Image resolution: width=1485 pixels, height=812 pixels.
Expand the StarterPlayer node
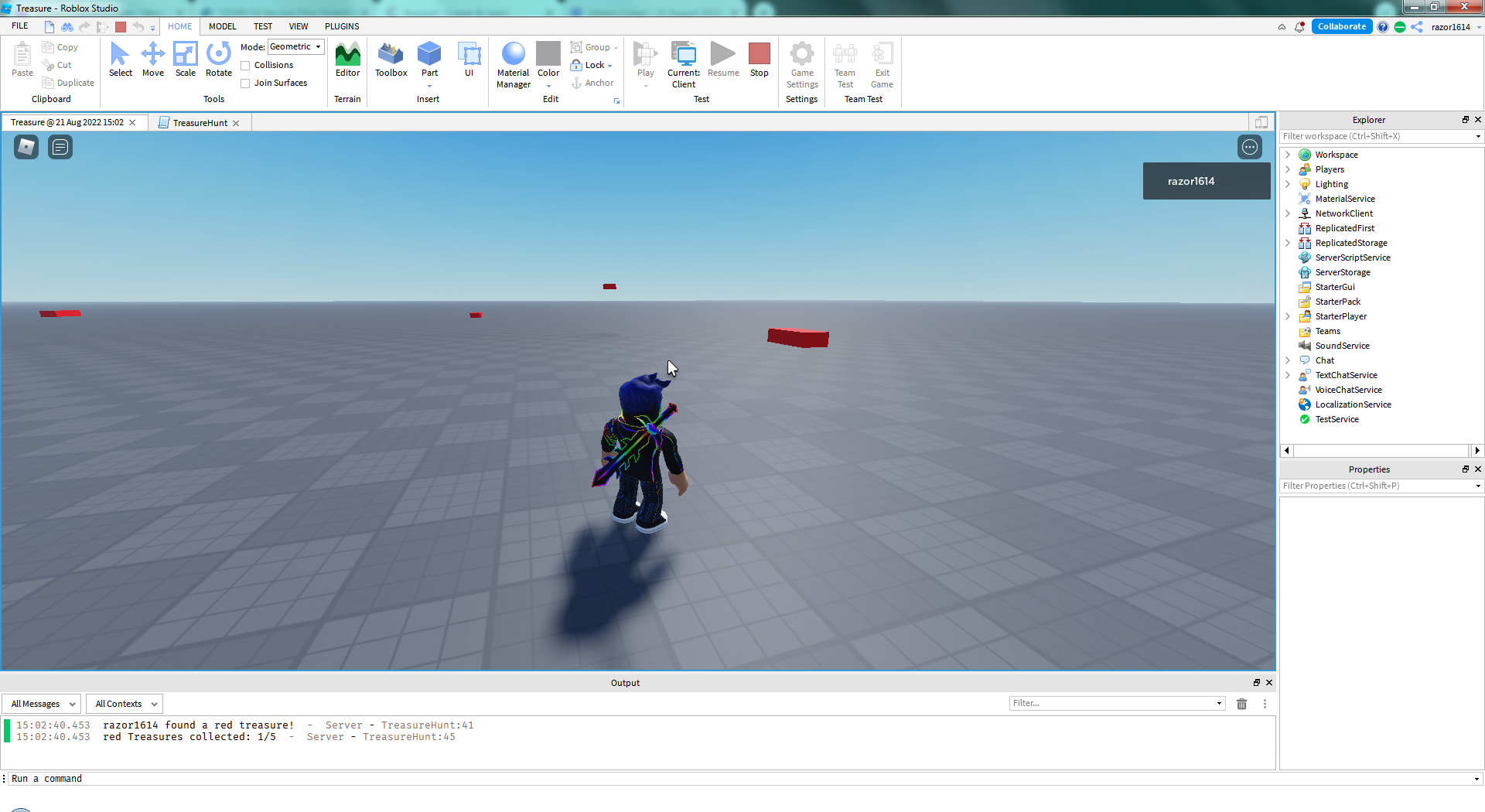click(1288, 316)
